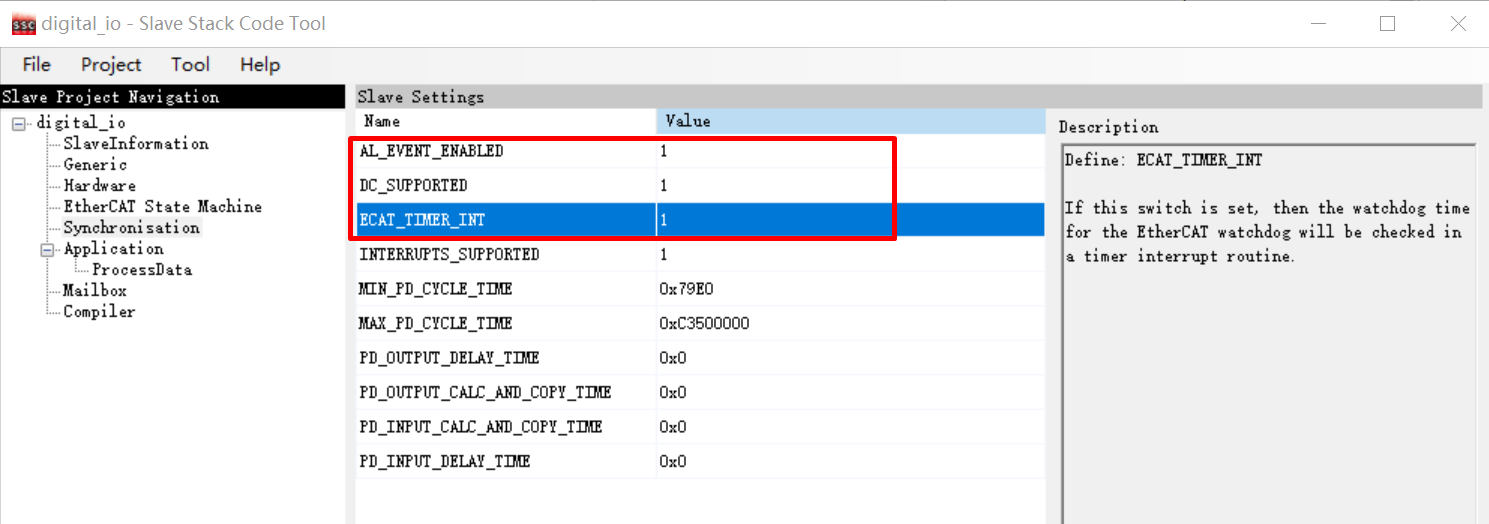Edit PD_INPUT_CALC_AND_COPY_TIME value cell
The width and height of the screenshot is (1489, 524).
851,427
